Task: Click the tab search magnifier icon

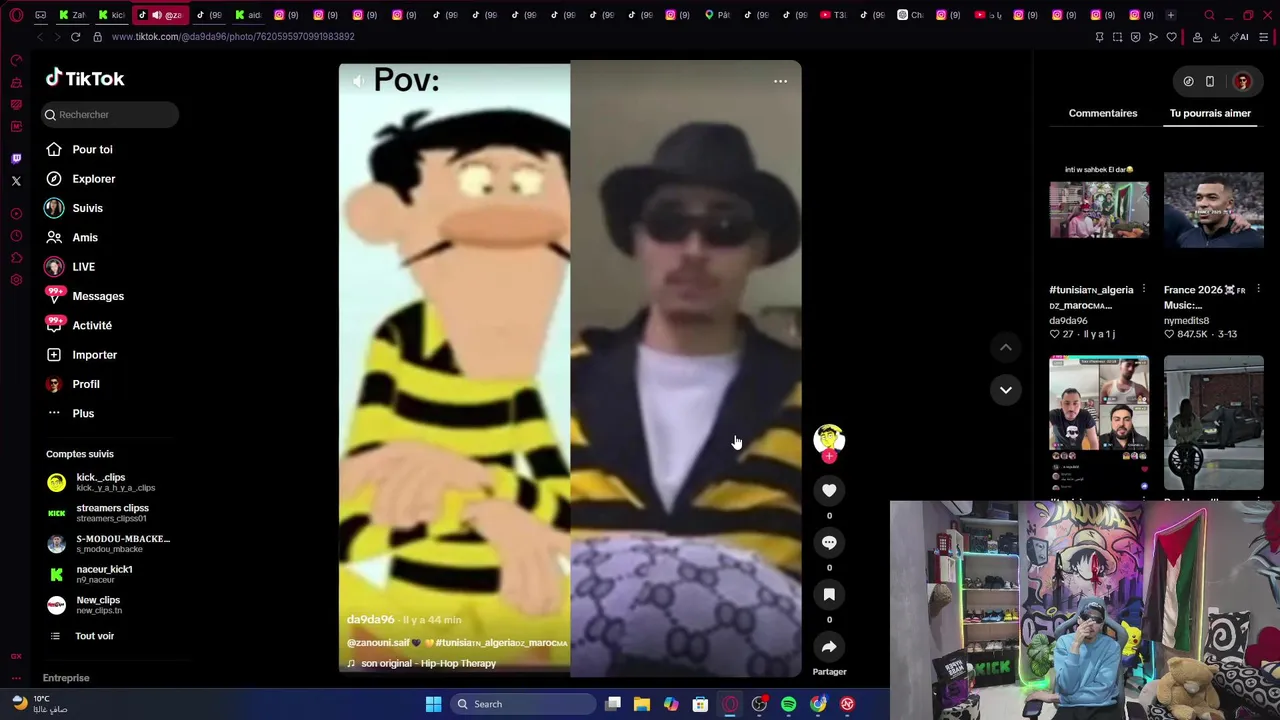Action: point(1209,15)
